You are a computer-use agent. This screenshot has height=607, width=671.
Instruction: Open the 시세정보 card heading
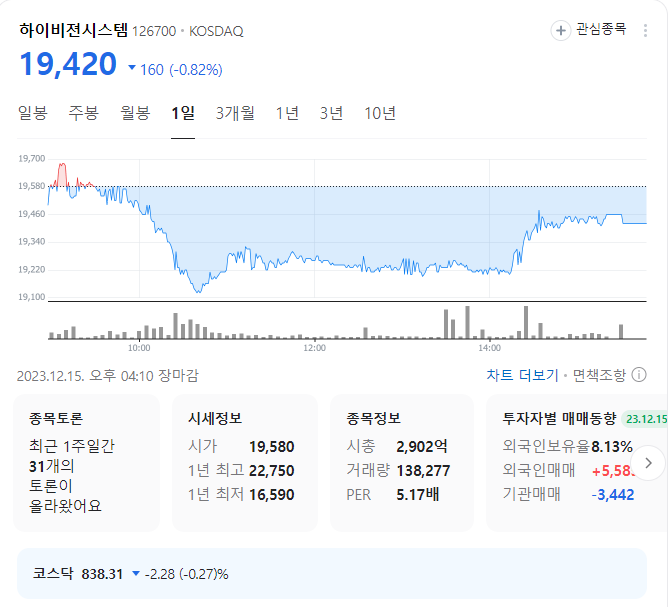[x=215, y=418]
